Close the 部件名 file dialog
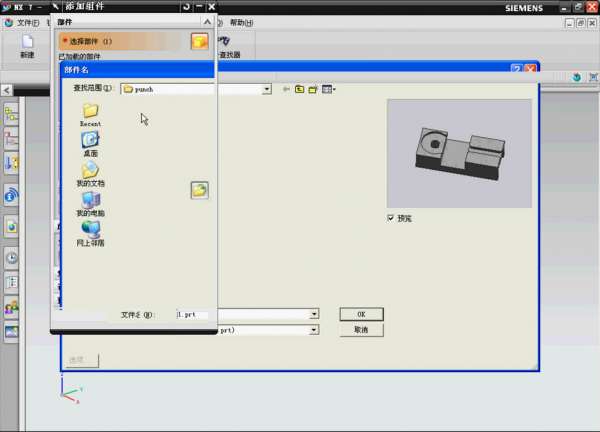 point(530,69)
